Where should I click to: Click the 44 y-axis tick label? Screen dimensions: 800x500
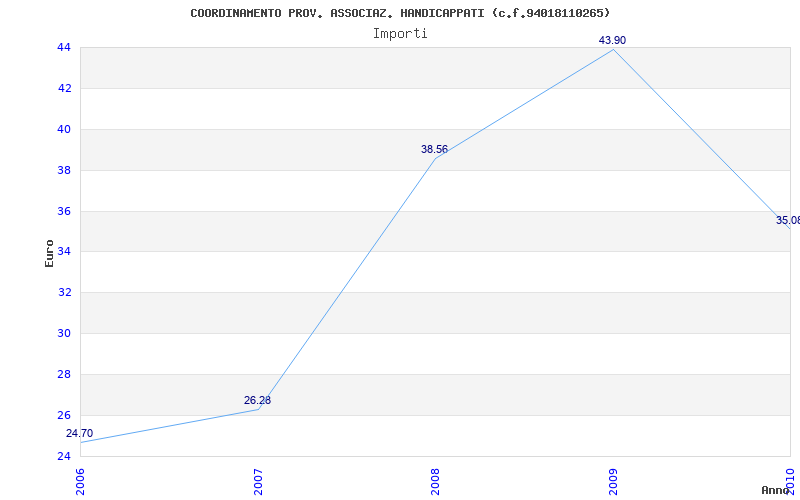pyautogui.click(x=64, y=47)
